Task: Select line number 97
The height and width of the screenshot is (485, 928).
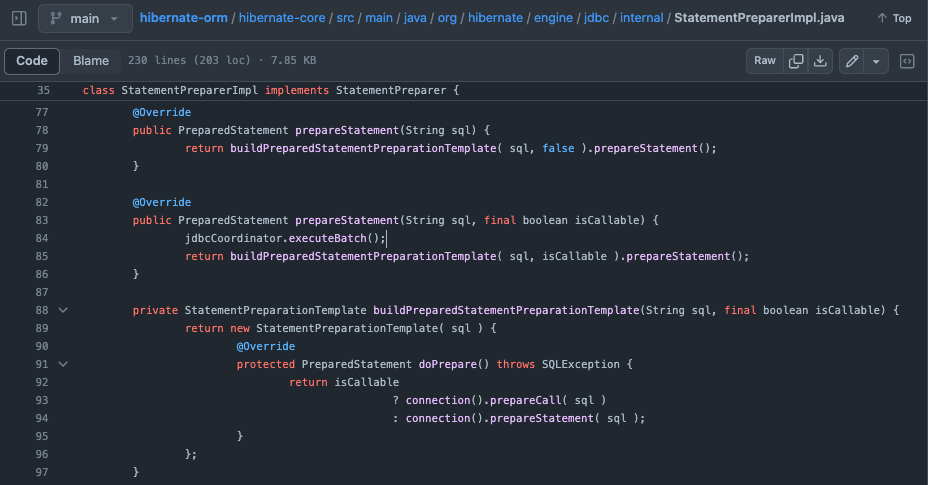Action: coord(42,472)
